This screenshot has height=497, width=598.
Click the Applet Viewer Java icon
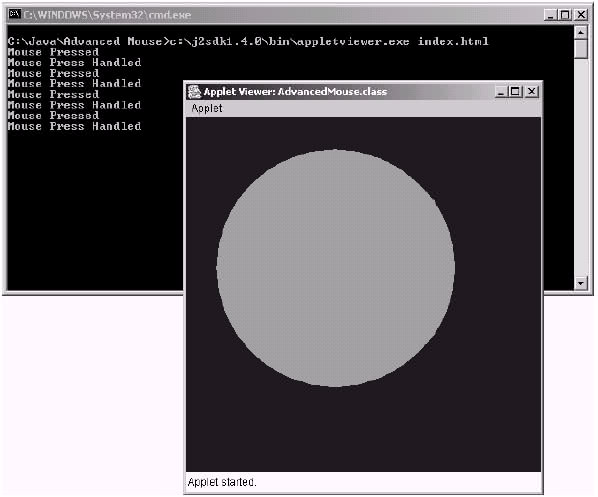click(194, 92)
